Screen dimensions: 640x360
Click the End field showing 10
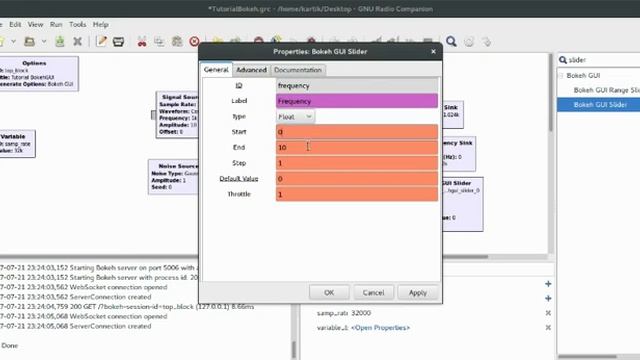point(357,147)
